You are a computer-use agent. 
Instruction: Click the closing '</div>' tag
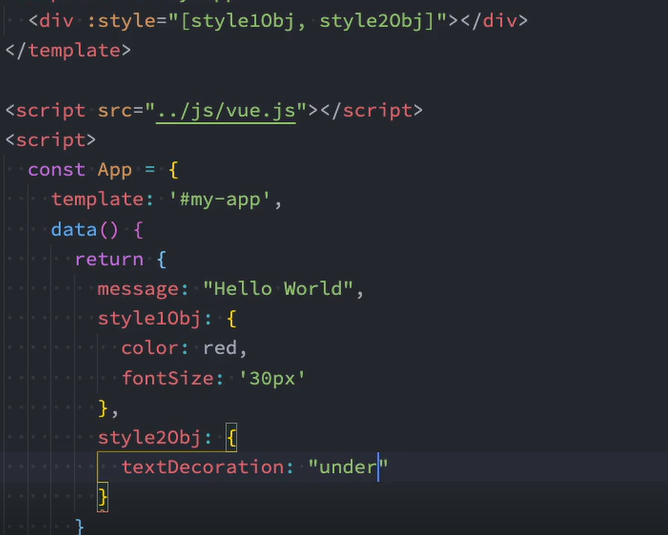tap(494, 21)
